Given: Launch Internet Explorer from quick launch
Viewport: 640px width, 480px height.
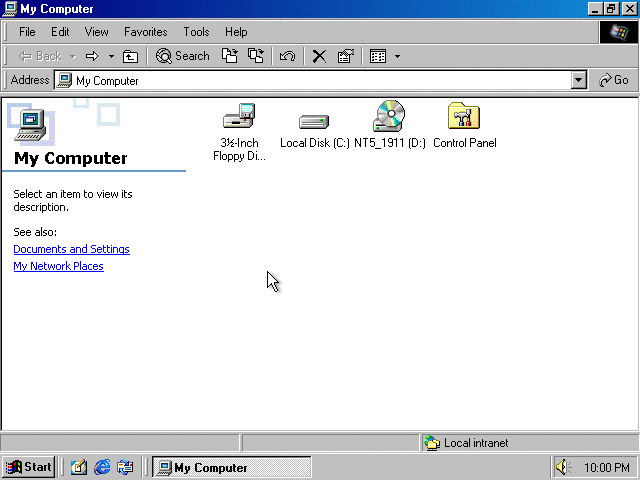Looking at the screenshot, I should tap(102, 467).
